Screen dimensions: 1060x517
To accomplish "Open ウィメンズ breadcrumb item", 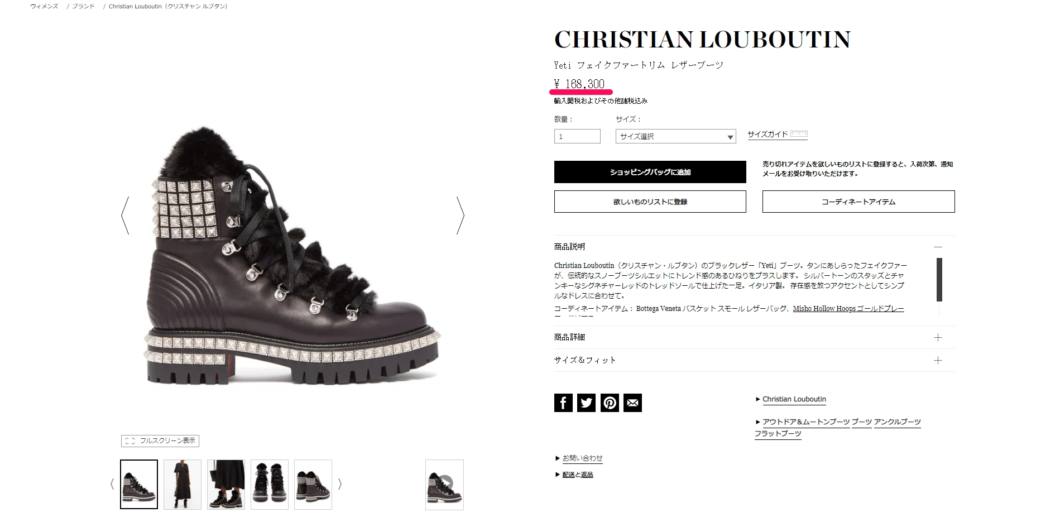I will point(45,6).
